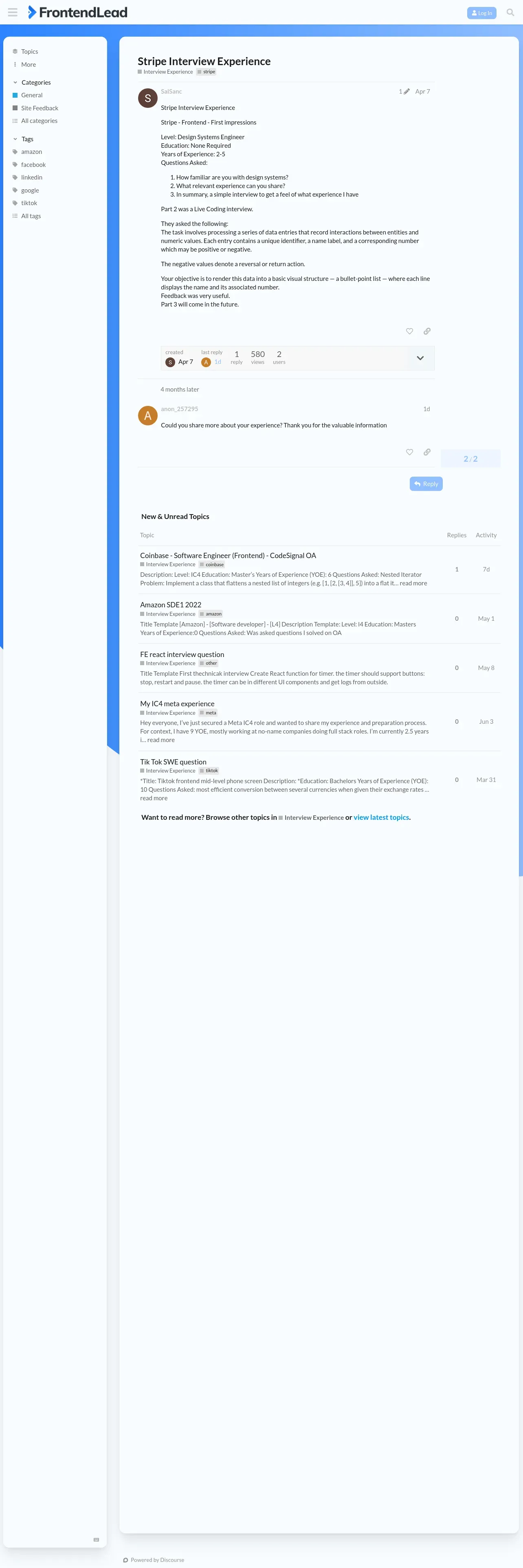Open anon_257295 avatar

[x=147, y=416]
